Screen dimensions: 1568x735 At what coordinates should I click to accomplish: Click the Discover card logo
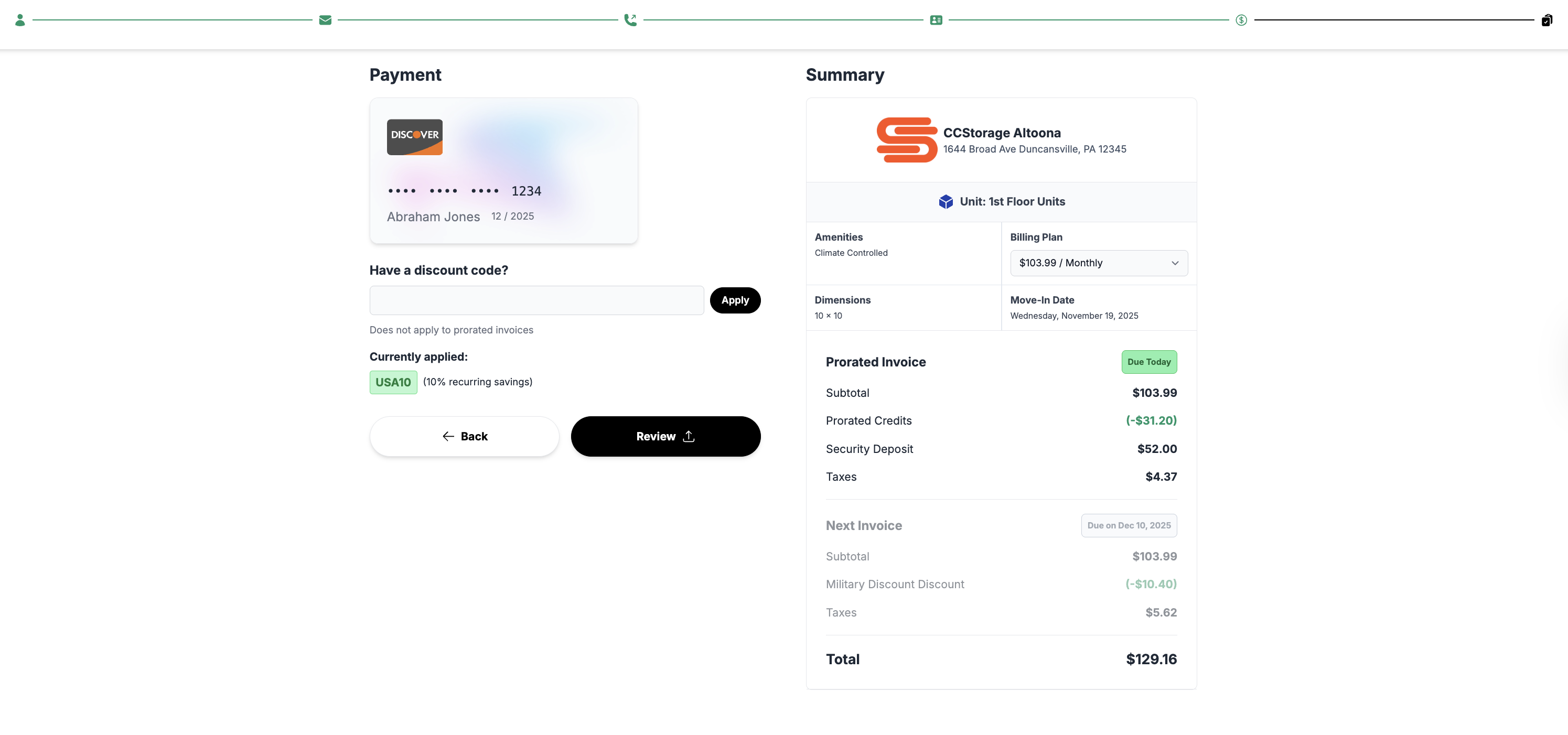[x=414, y=137]
